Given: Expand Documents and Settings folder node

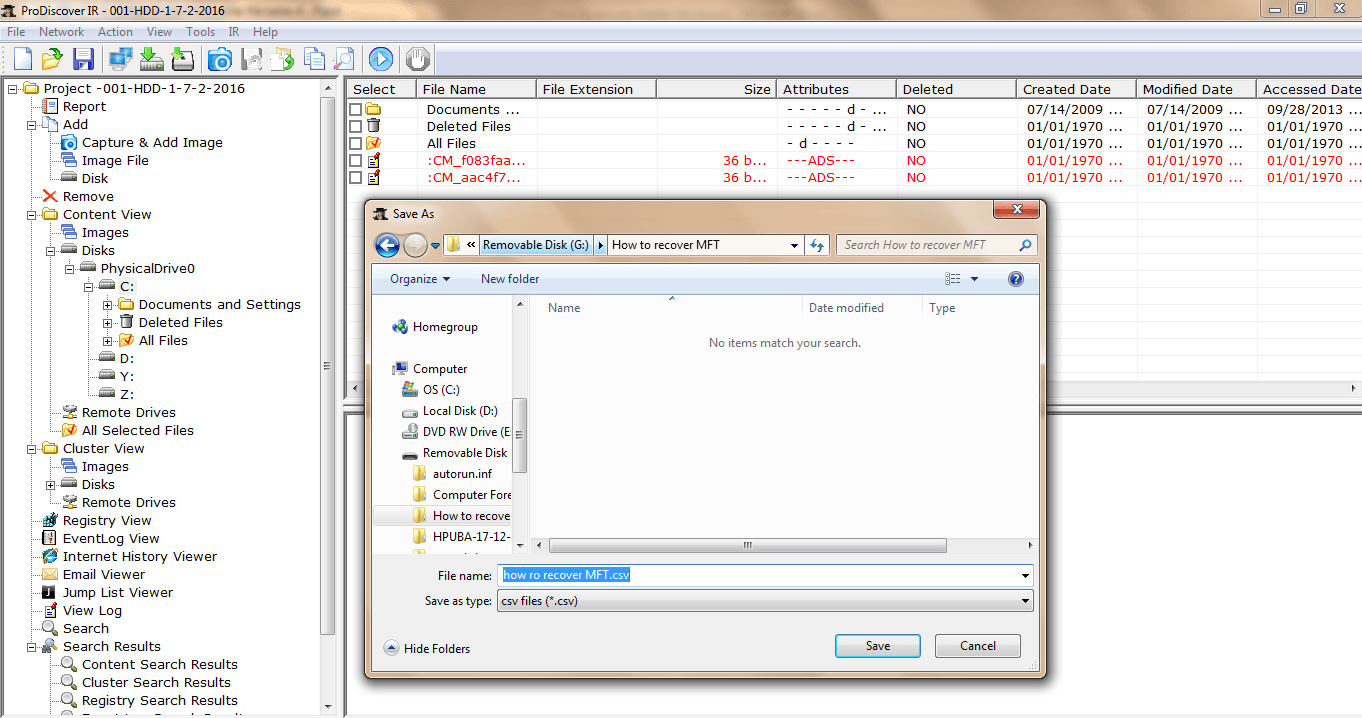Looking at the screenshot, I should tap(108, 304).
